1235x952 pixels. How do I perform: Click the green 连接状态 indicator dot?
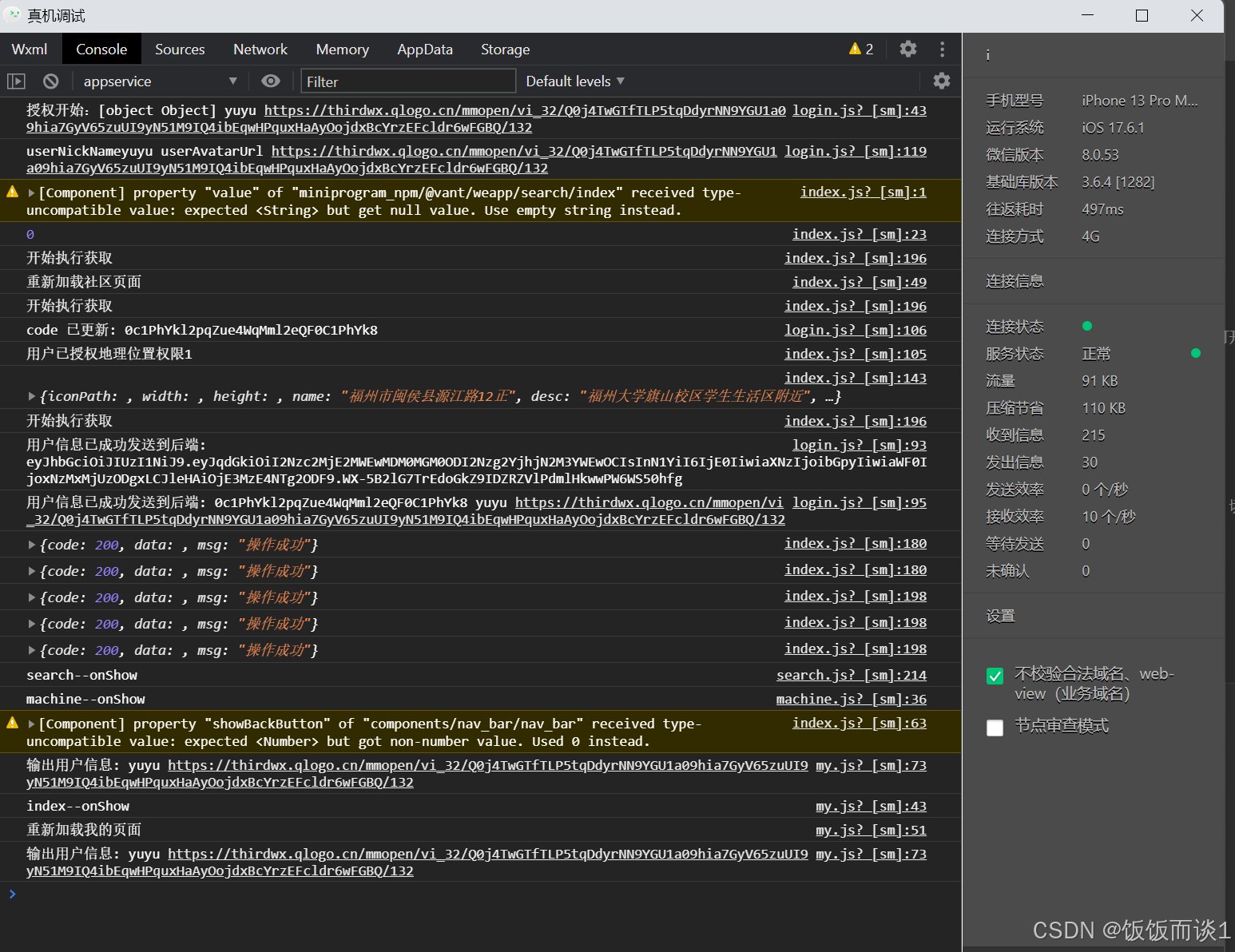click(x=1086, y=326)
